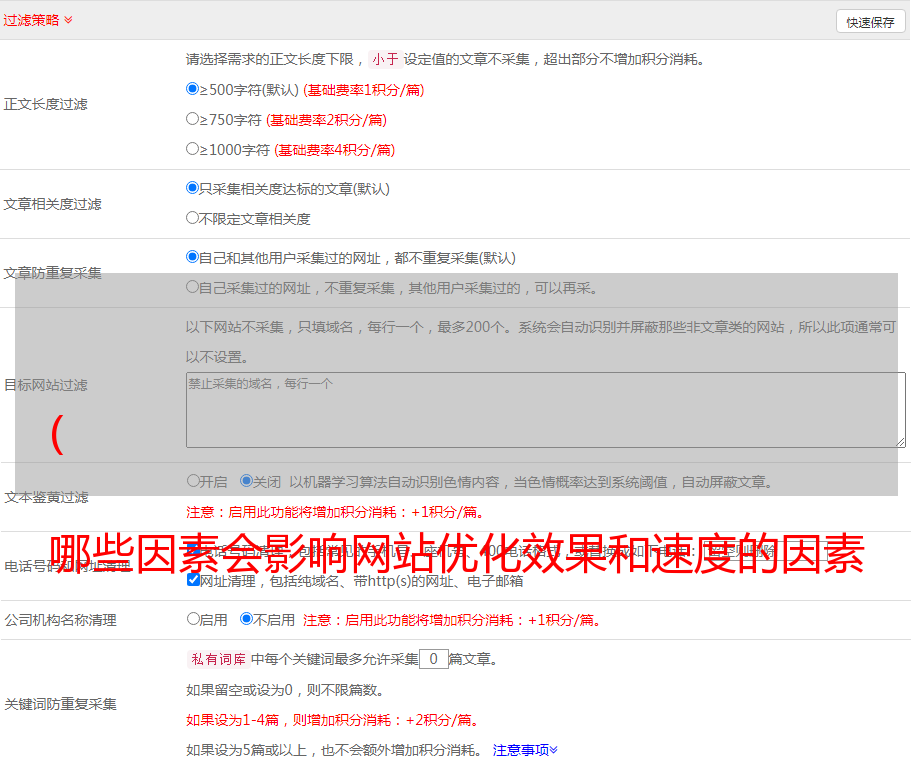Toggle the 网址清理 checkbox
The width and height of the screenshot is (912, 768).
tap(193, 580)
